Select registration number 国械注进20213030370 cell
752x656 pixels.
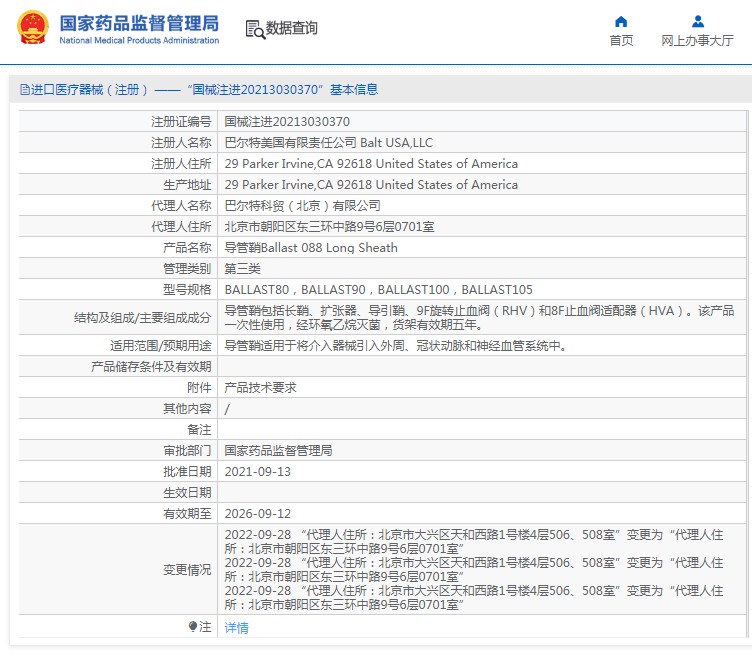click(x=287, y=122)
